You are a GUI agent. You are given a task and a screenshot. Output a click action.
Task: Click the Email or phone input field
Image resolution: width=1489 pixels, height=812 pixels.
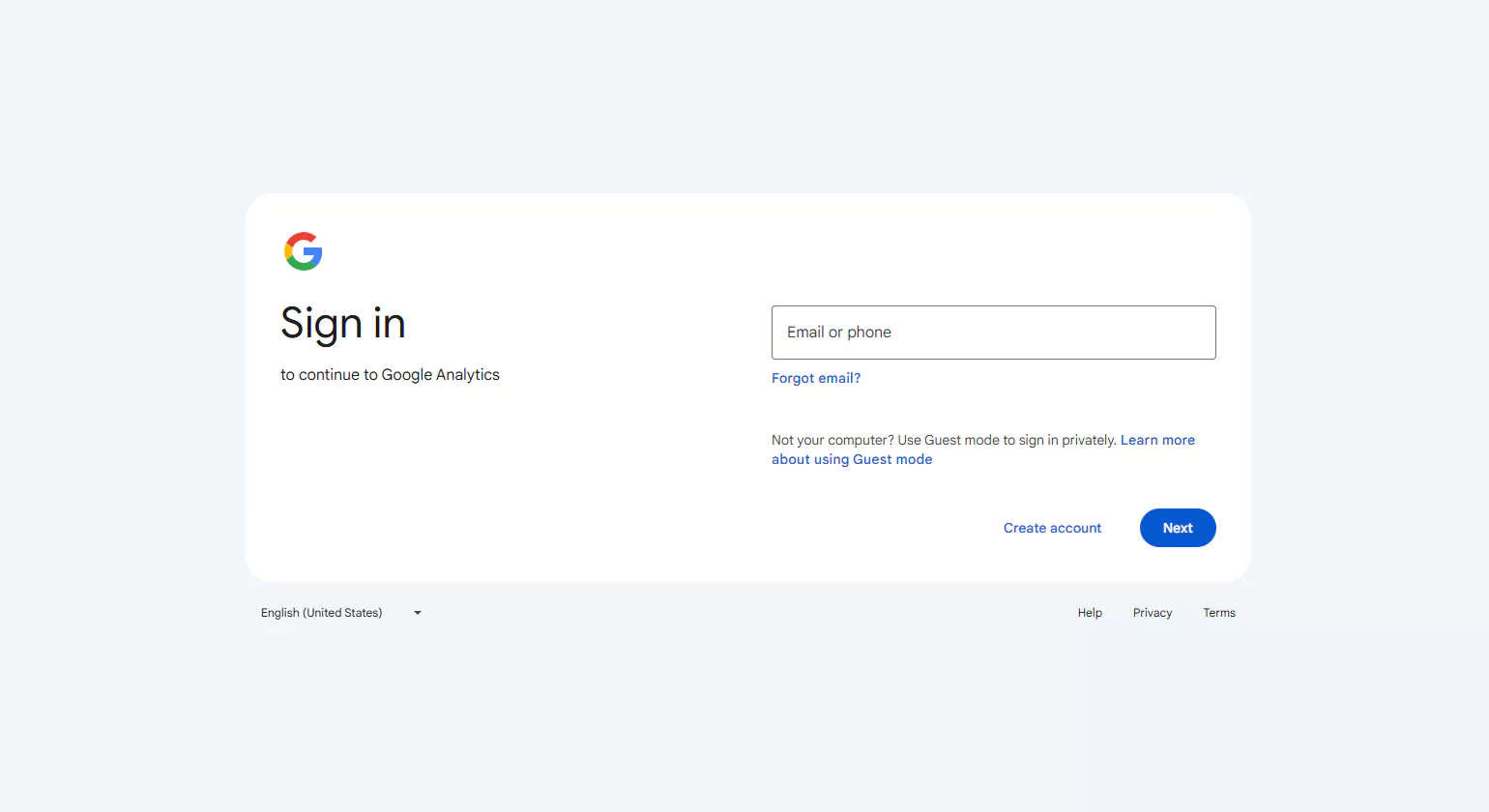pos(993,332)
